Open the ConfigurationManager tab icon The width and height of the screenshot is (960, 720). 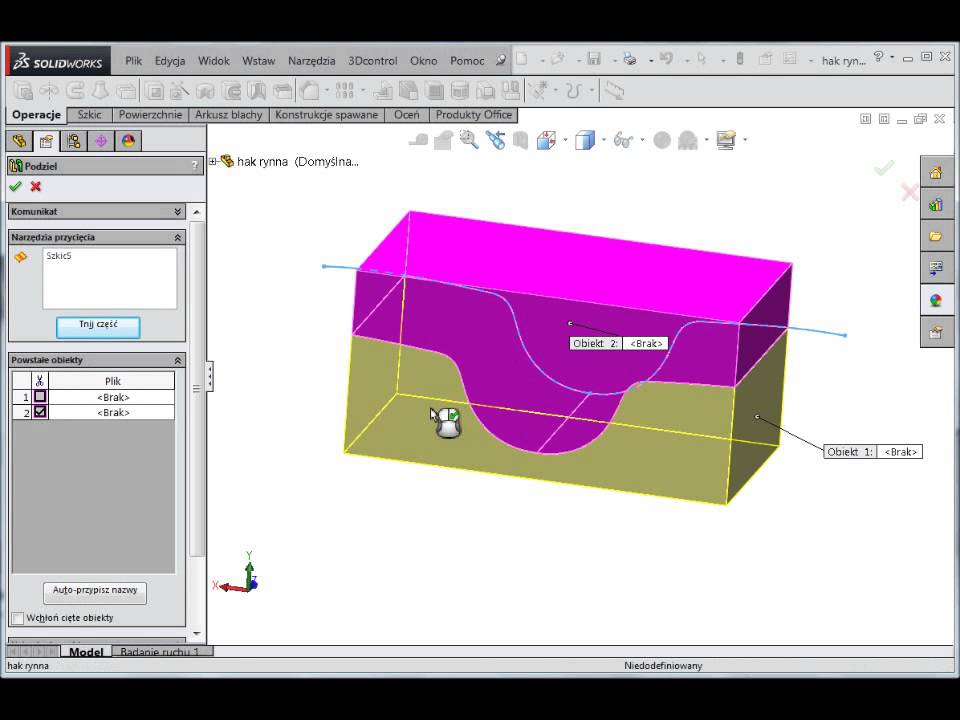(x=73, y=141)
